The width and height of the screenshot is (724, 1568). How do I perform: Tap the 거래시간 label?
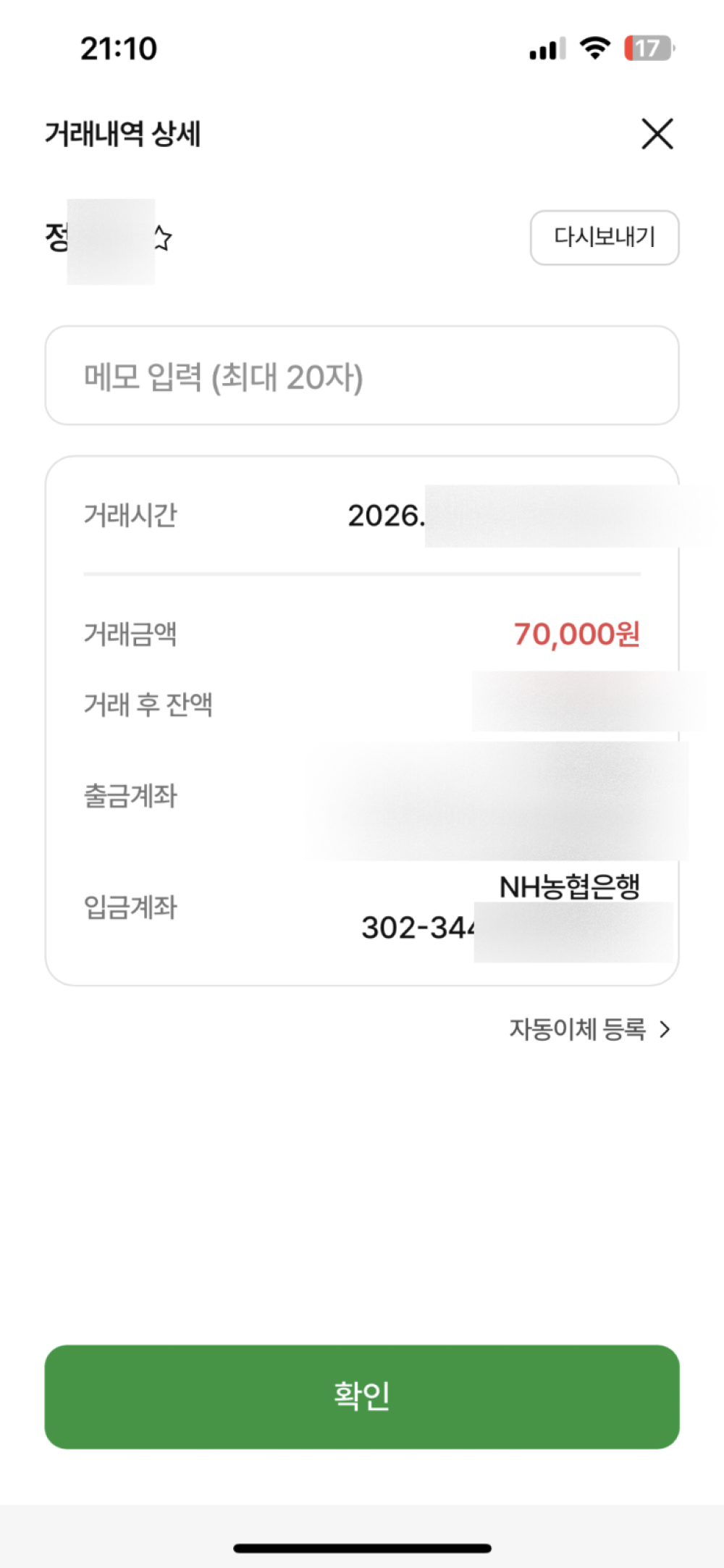point(130,516)
